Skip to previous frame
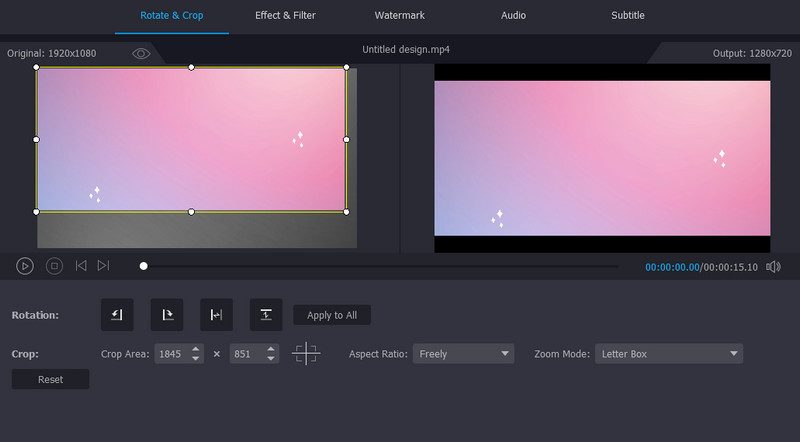800x442 pixels. tap(81, 266)
